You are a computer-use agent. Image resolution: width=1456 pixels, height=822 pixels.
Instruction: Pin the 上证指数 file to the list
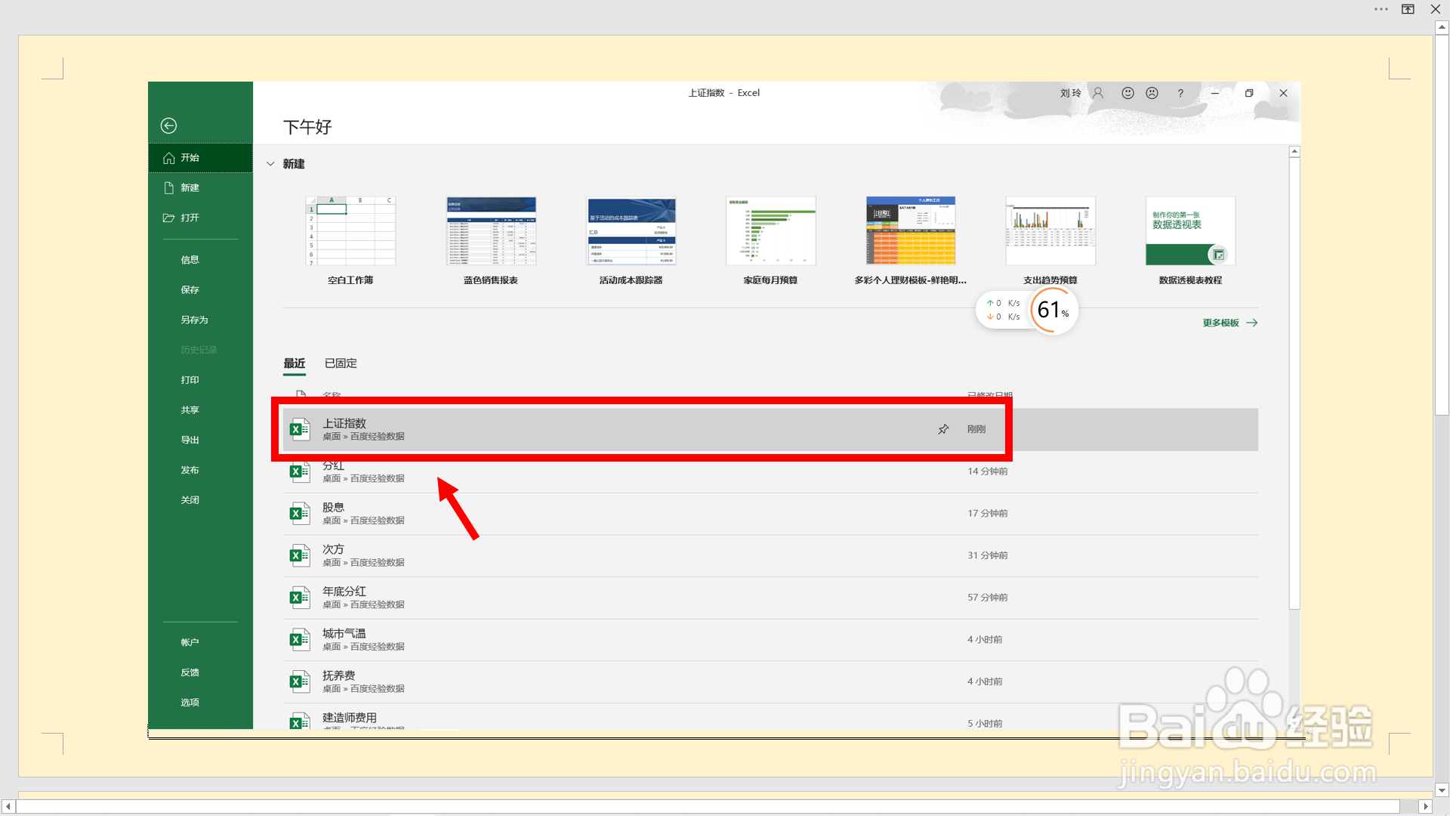(947, 431)
